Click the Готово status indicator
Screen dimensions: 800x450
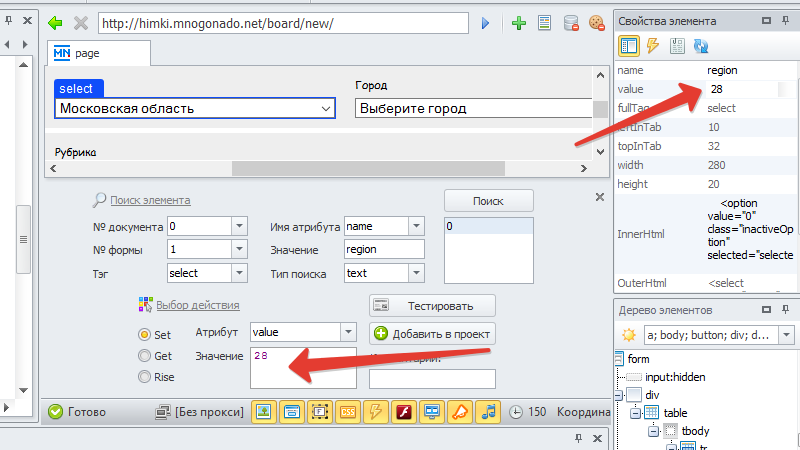77,412
